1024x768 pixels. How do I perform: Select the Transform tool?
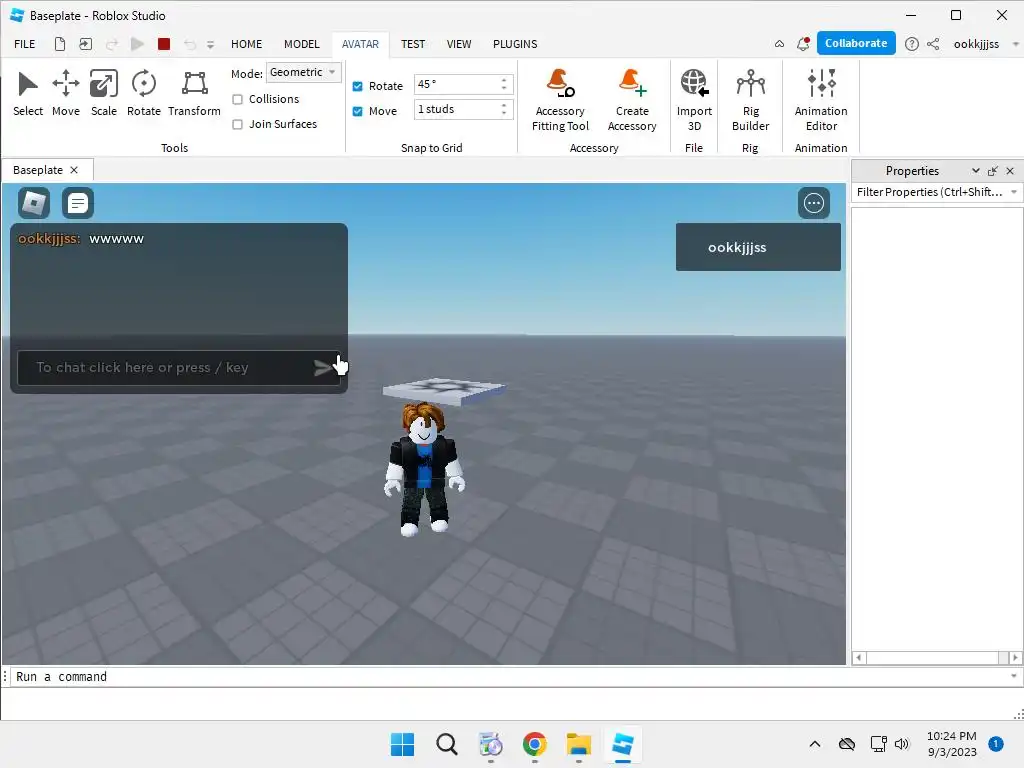(195, 93)
